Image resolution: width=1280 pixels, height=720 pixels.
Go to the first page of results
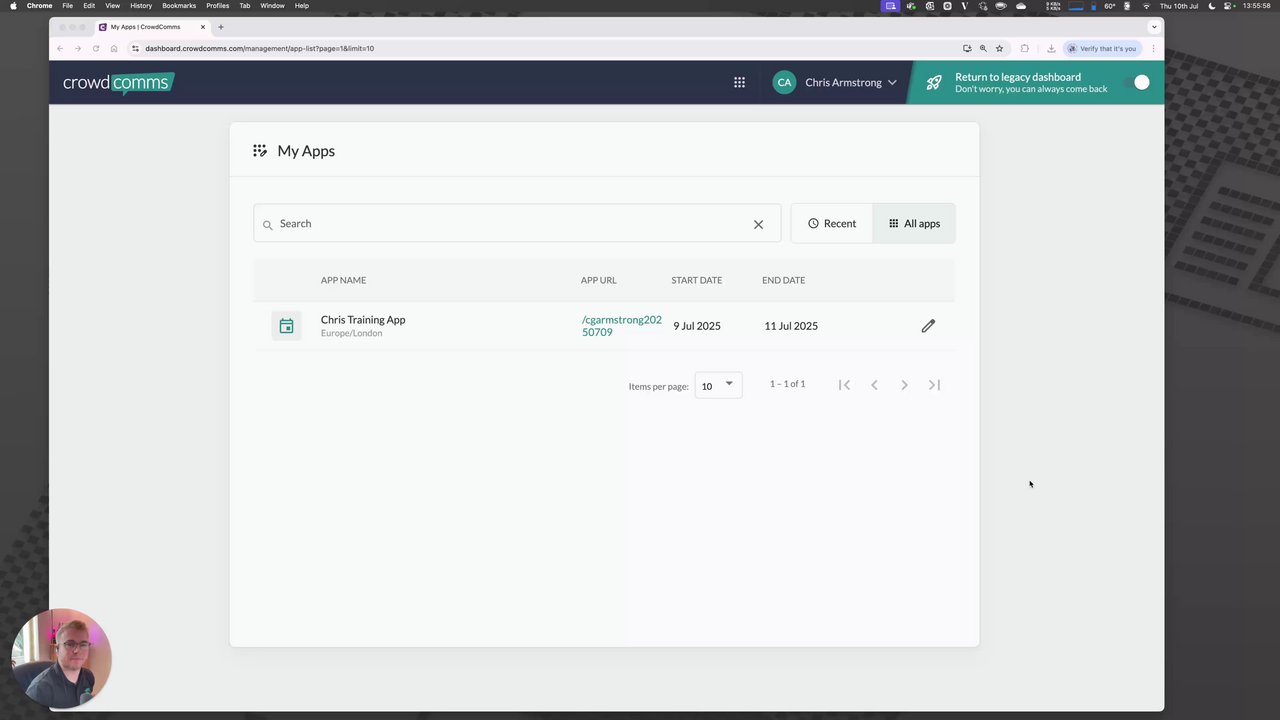tap(844, 385)
